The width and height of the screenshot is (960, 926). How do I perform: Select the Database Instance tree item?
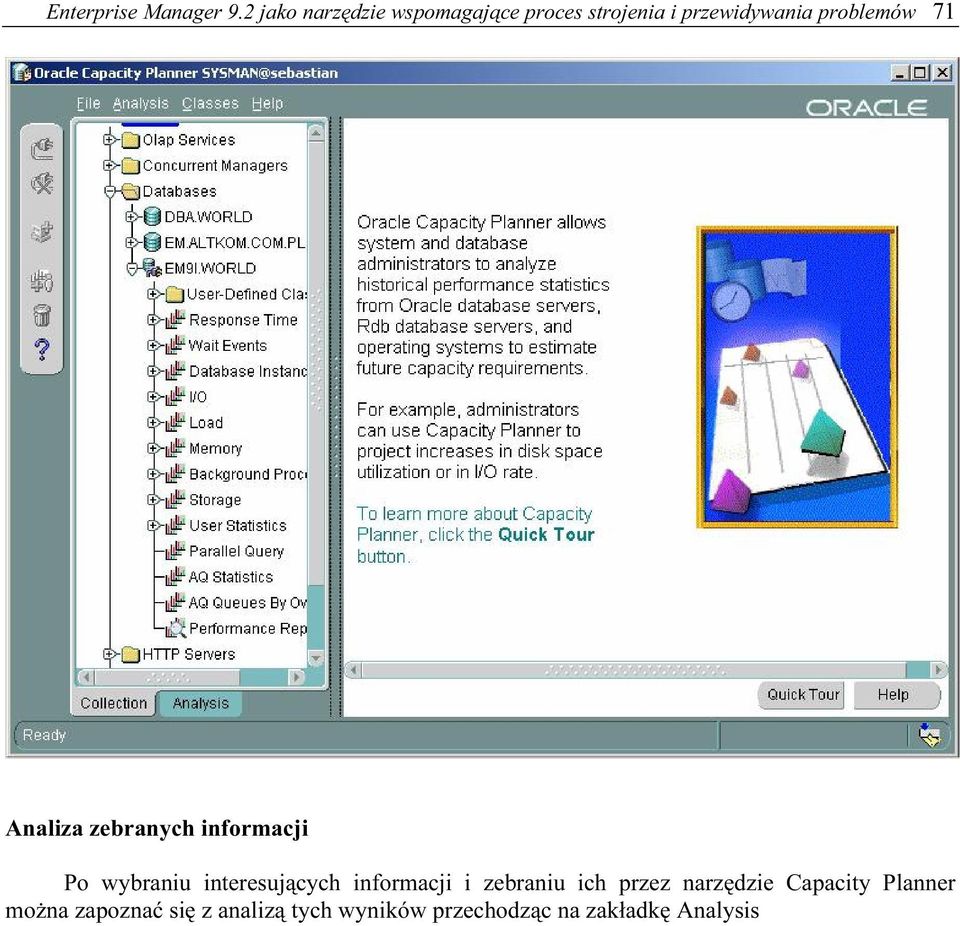(247, 371)
